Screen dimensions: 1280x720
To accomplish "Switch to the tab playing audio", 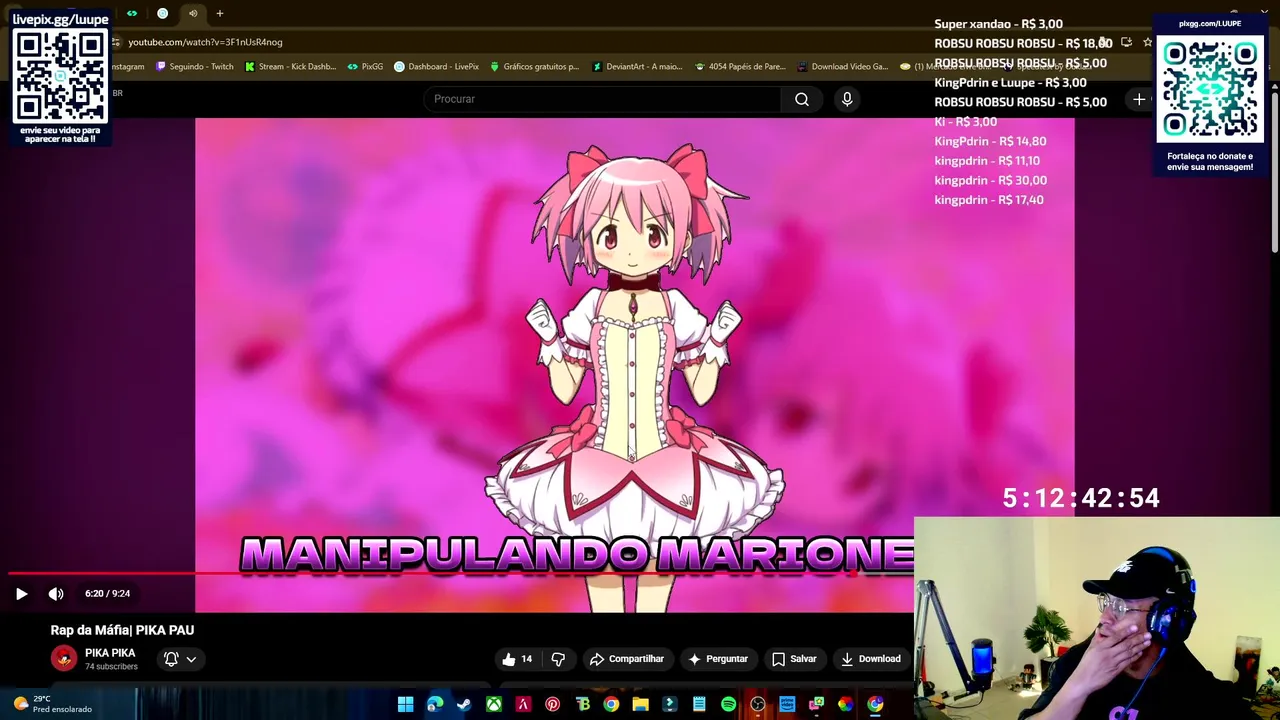I will (x=193, y=13).
